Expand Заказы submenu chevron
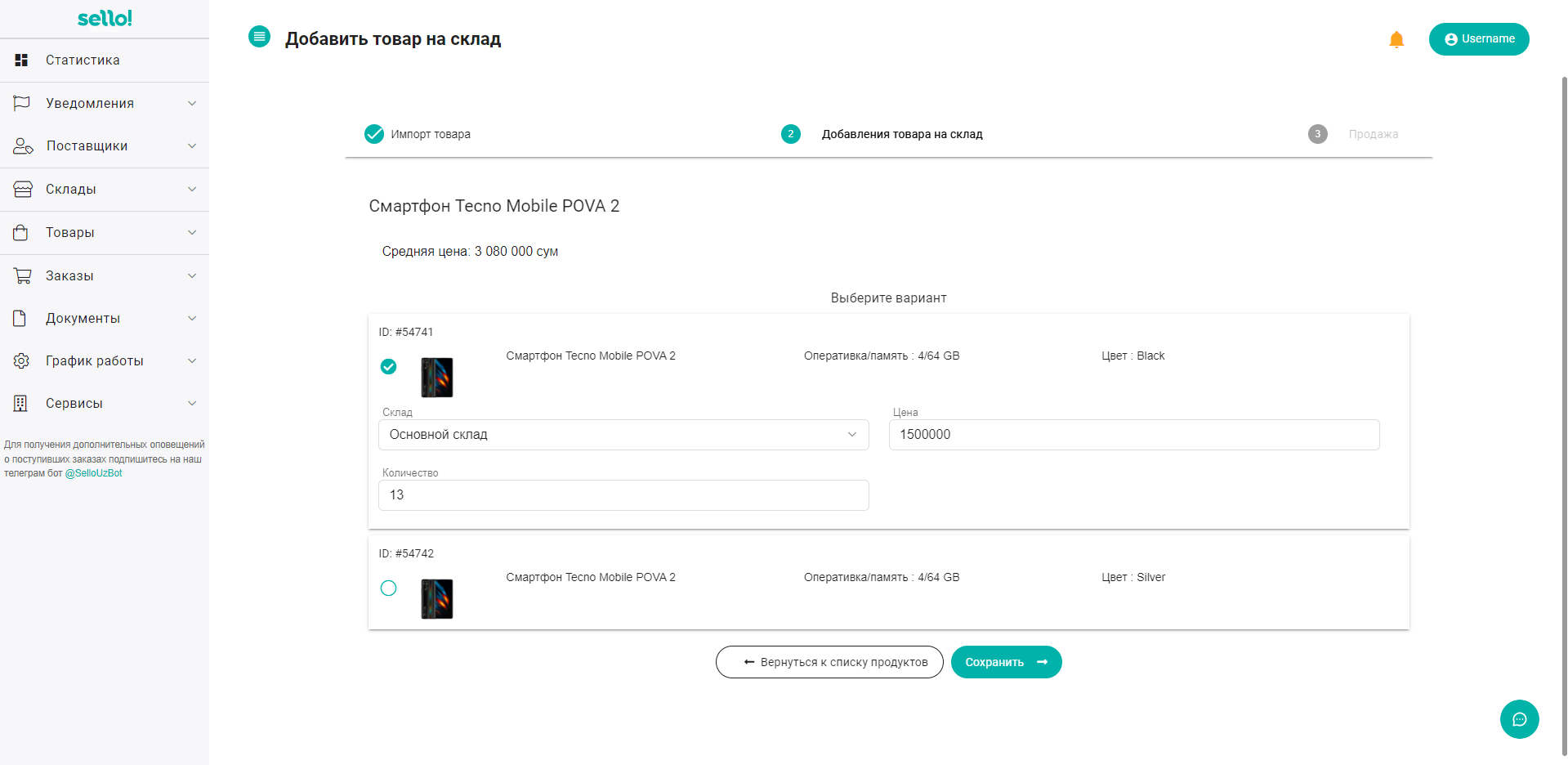1568x765 pixels. pos(192,275)
